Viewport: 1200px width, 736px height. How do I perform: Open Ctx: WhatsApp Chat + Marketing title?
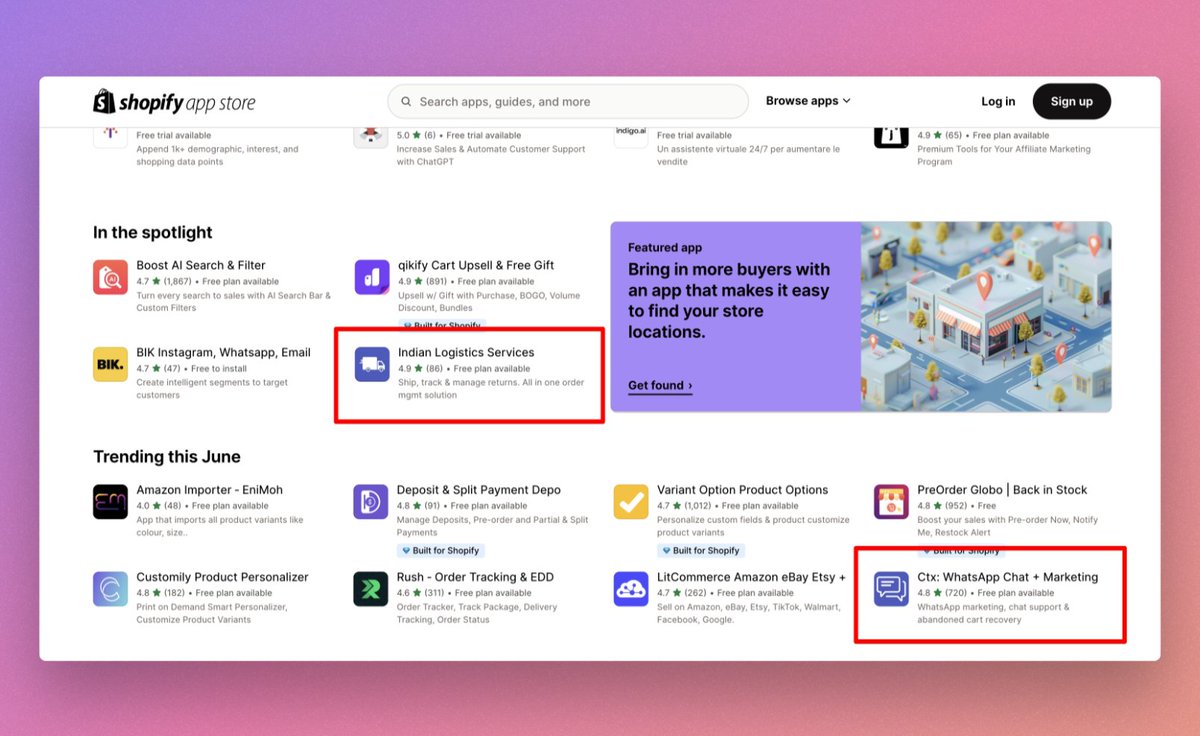point(1008,577)
